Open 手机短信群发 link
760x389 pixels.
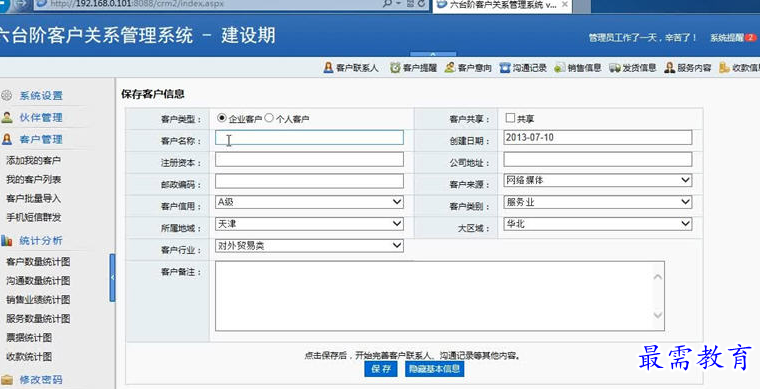click(x=33, y=218)
